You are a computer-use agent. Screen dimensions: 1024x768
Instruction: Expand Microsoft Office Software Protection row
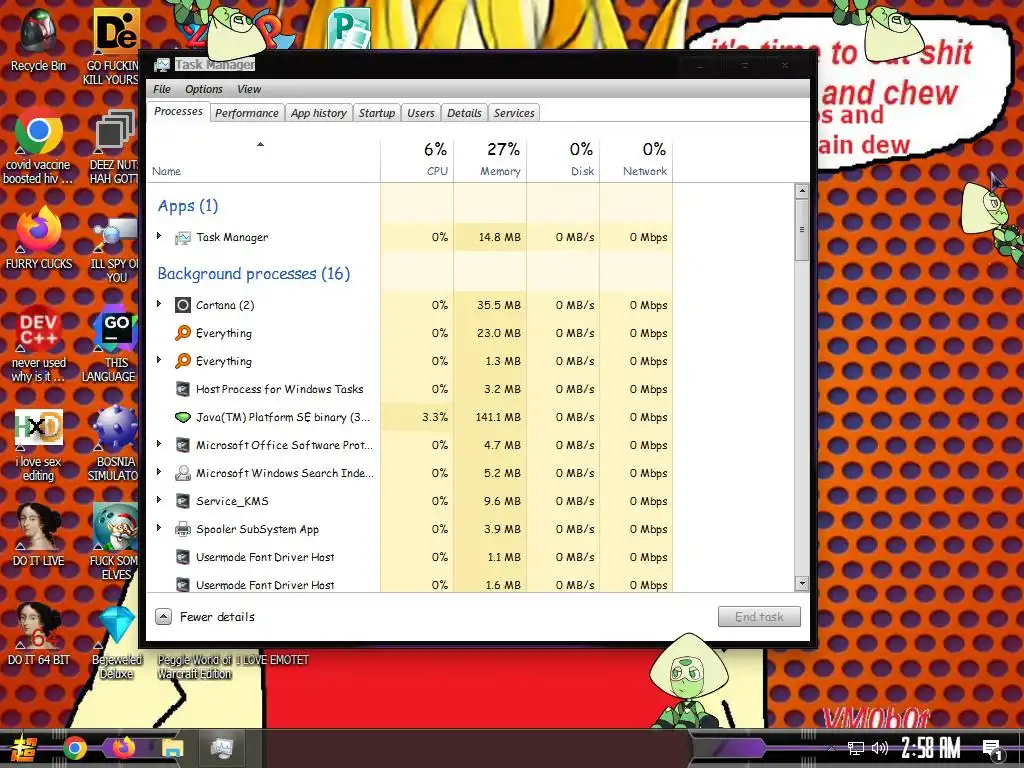point(159,444)
